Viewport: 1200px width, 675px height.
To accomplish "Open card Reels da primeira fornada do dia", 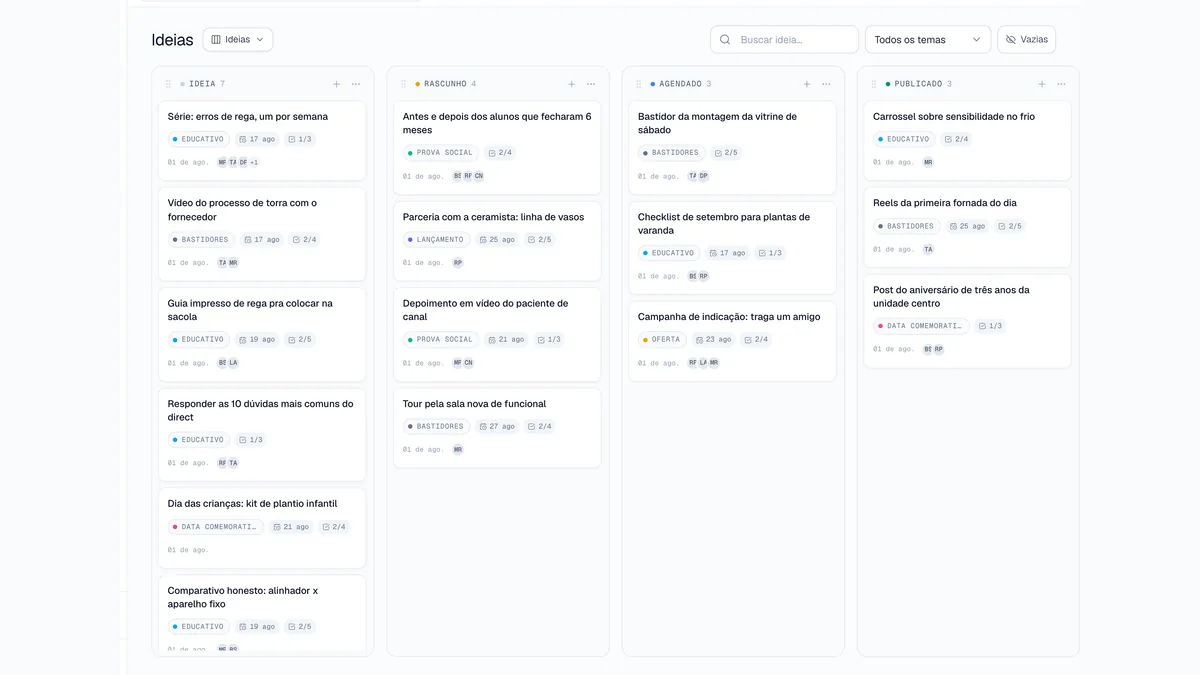I will point(967,227).
